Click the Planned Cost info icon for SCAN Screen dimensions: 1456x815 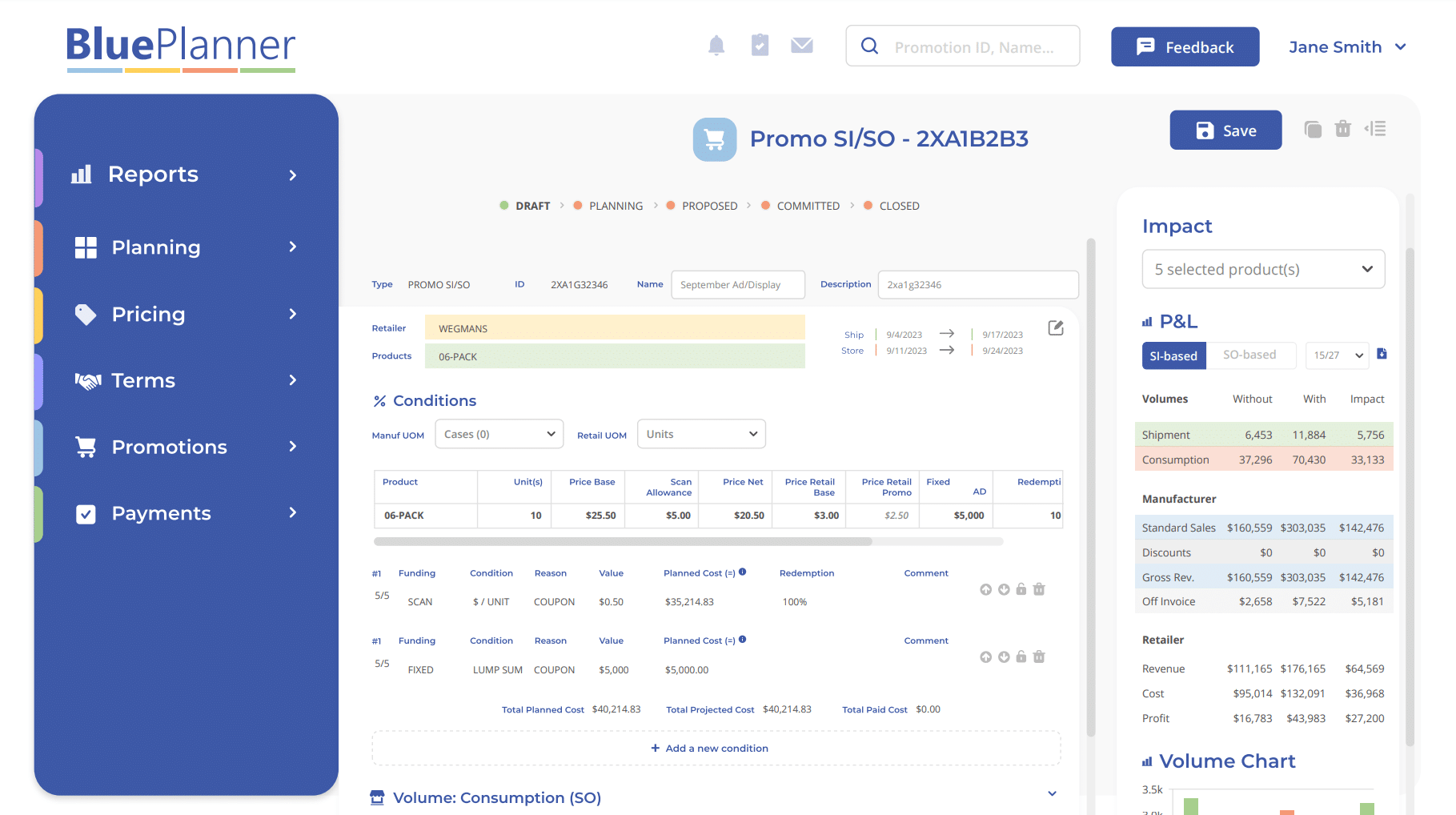click(743, 572)
